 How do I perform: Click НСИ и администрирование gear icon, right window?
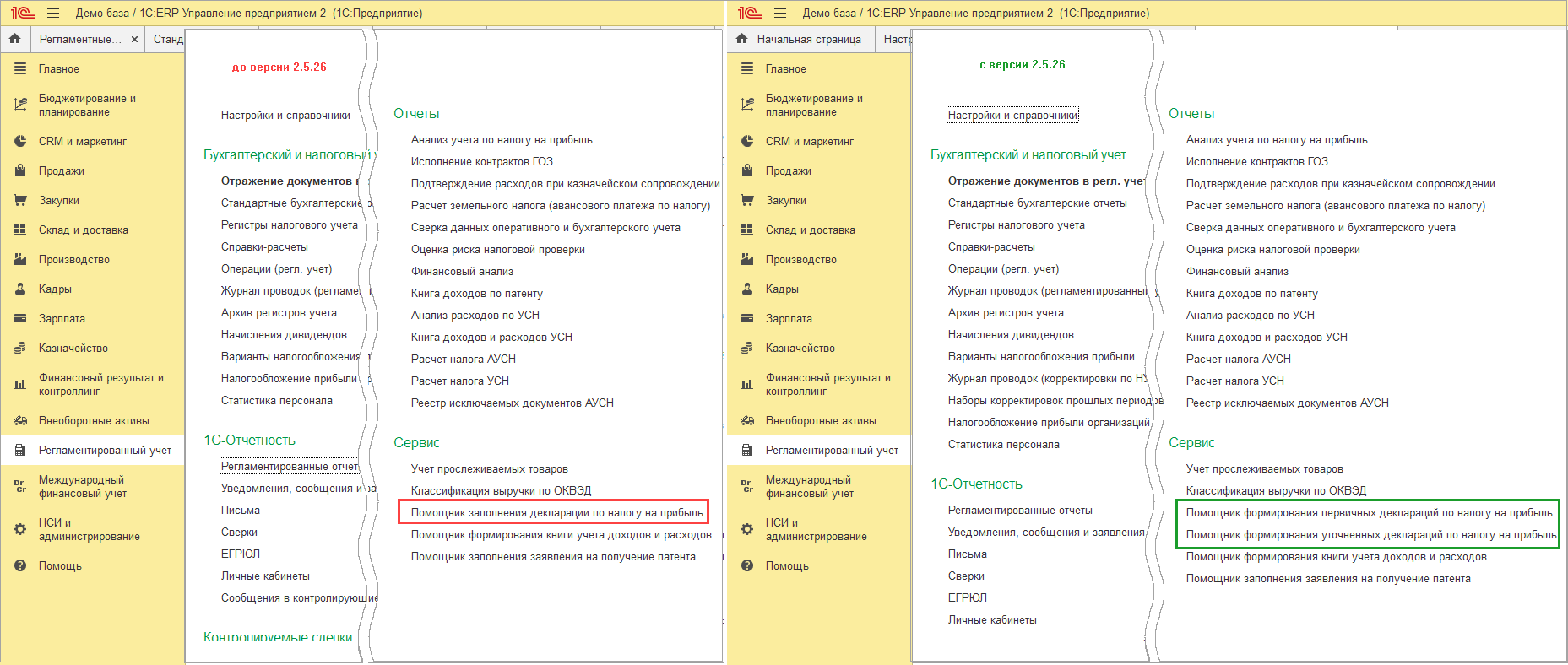pos(747,530)
